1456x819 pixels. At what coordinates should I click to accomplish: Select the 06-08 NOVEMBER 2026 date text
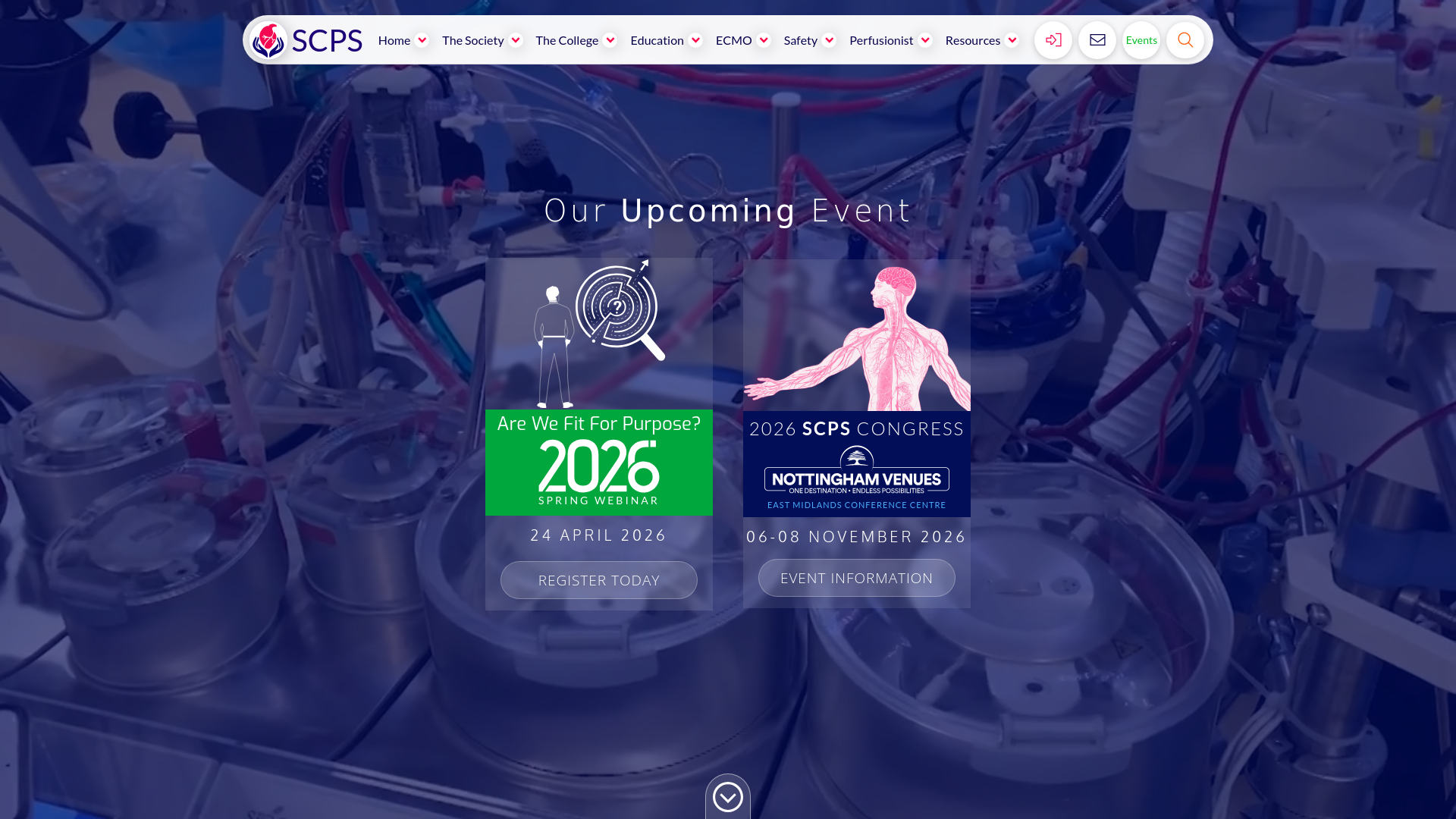pyautogui.click(x=857, y=537)
